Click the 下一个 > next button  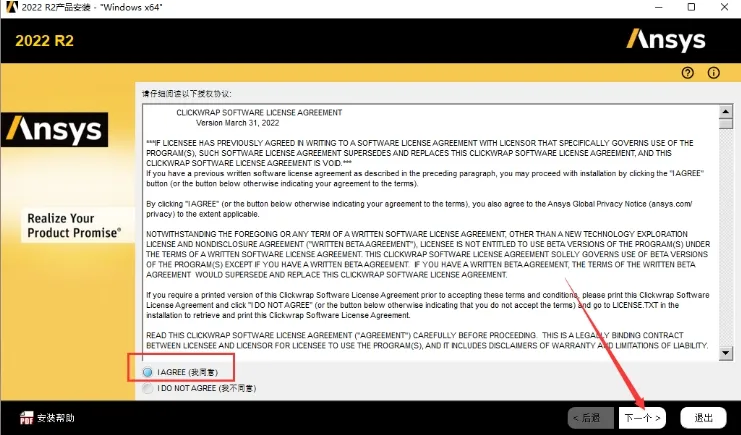642,418
